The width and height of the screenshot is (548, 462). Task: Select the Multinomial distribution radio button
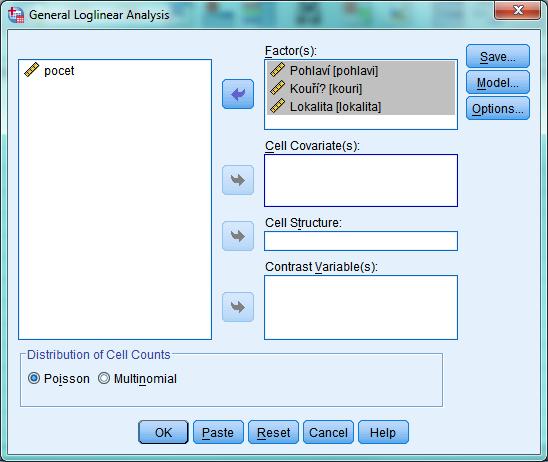point(104,378)
